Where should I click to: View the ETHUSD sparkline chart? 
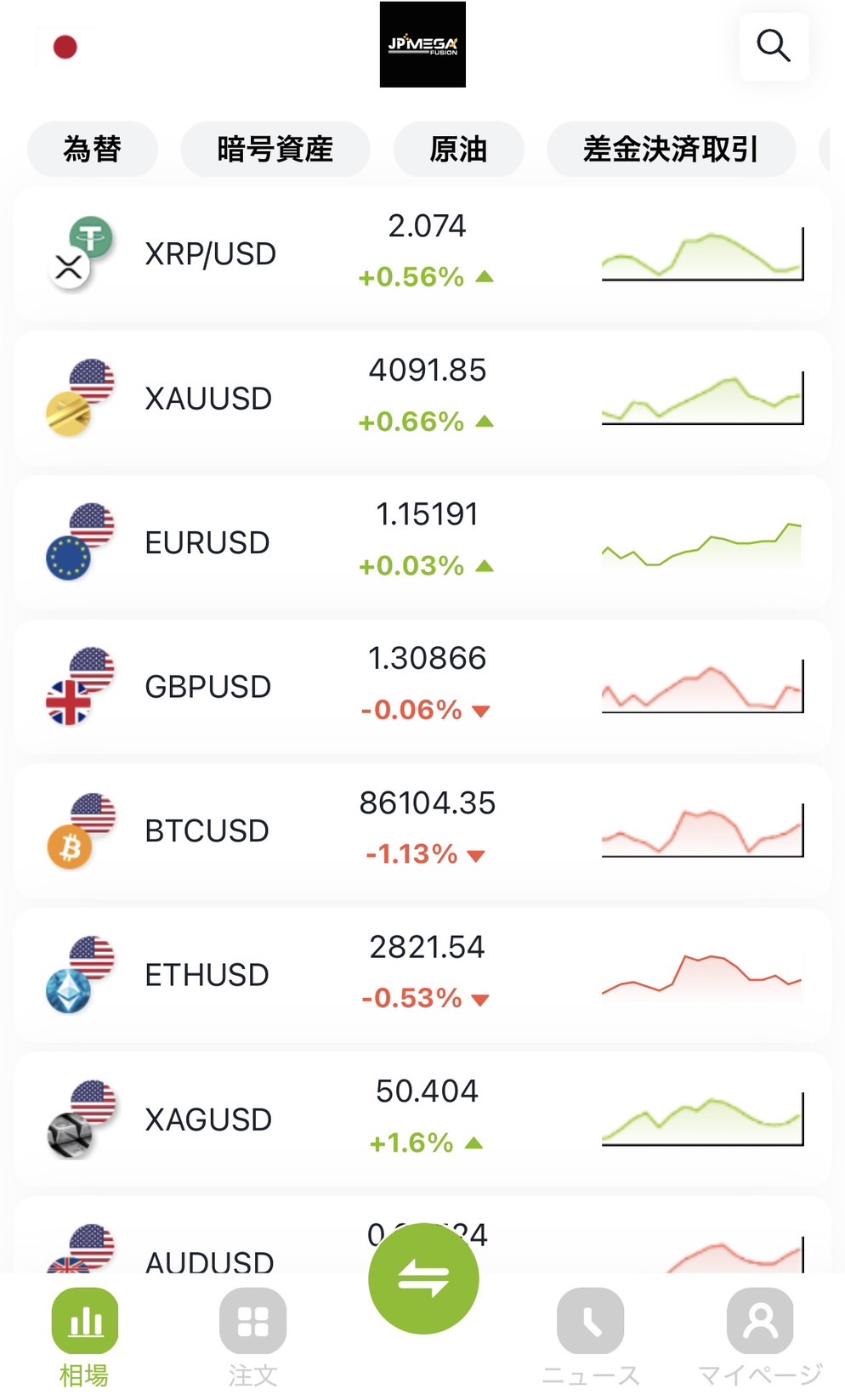(x=701, y=976)
